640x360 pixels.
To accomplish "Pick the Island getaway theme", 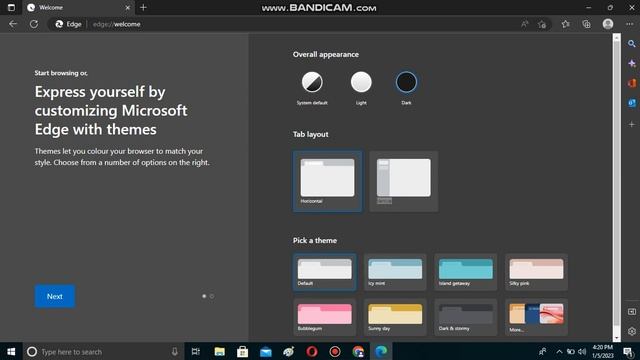I will [x=466, y=272].
